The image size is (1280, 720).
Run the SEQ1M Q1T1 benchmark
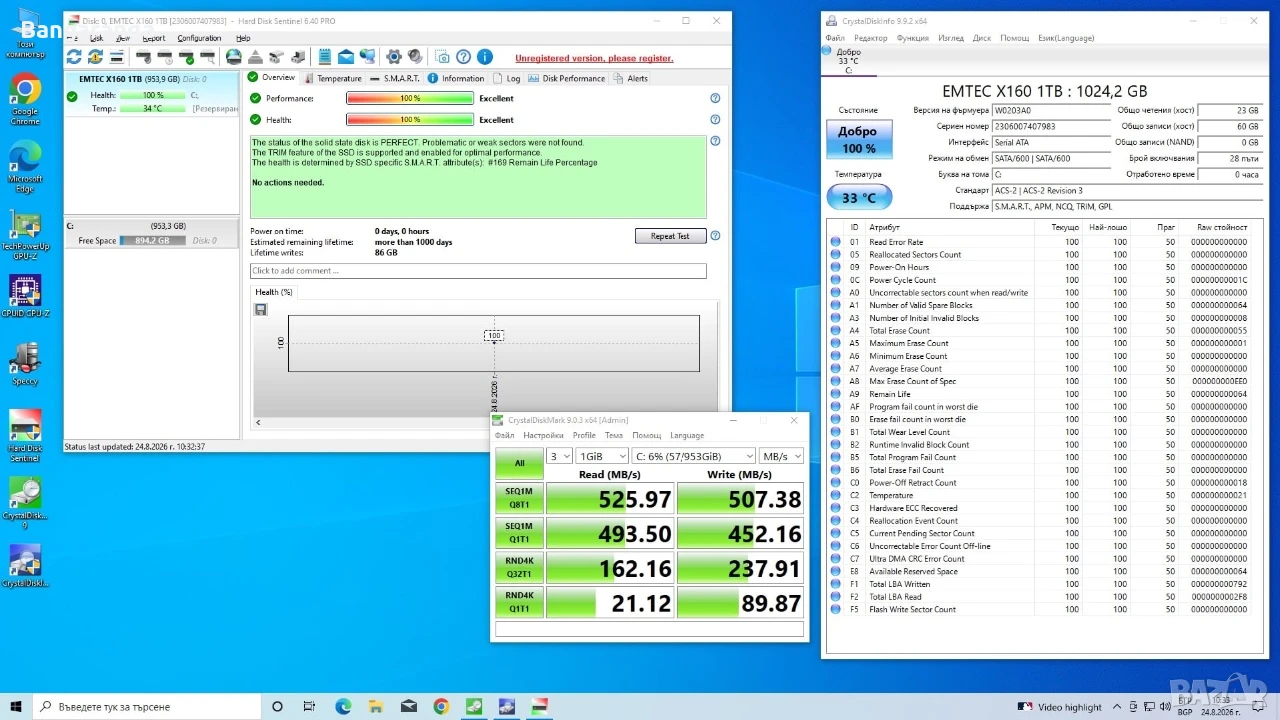(520, 533)
